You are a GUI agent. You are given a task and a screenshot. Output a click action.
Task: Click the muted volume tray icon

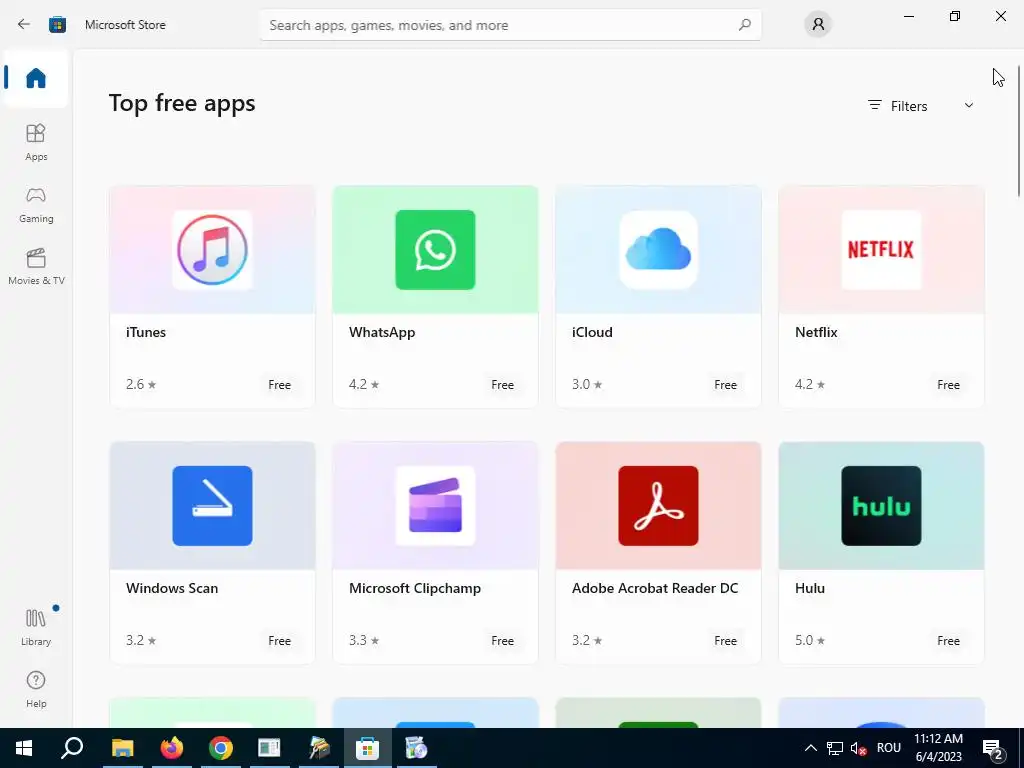click(858, 748)
